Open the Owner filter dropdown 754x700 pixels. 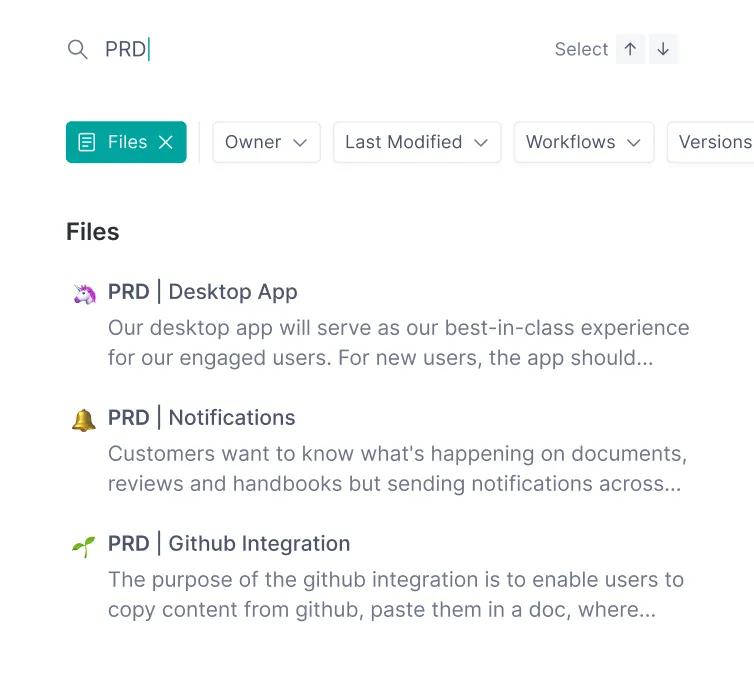(x=266, y=142)
